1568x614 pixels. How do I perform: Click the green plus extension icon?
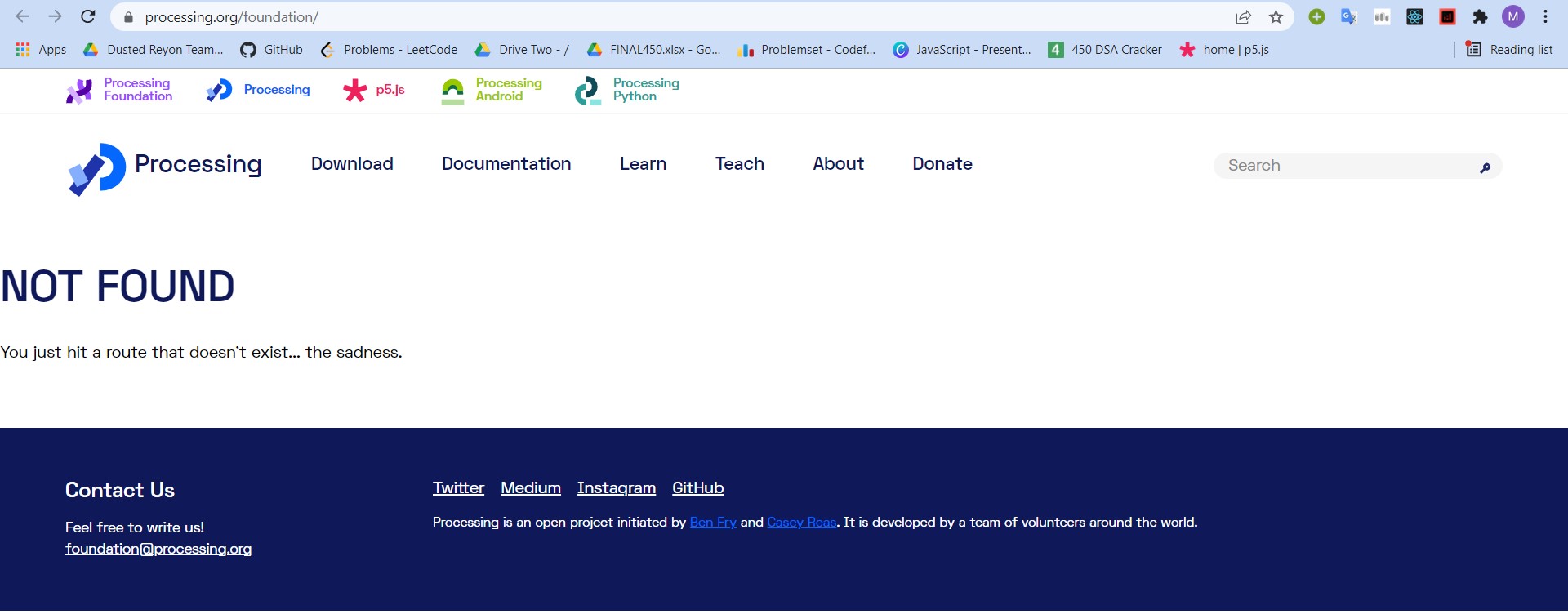tap(1316, 17)
